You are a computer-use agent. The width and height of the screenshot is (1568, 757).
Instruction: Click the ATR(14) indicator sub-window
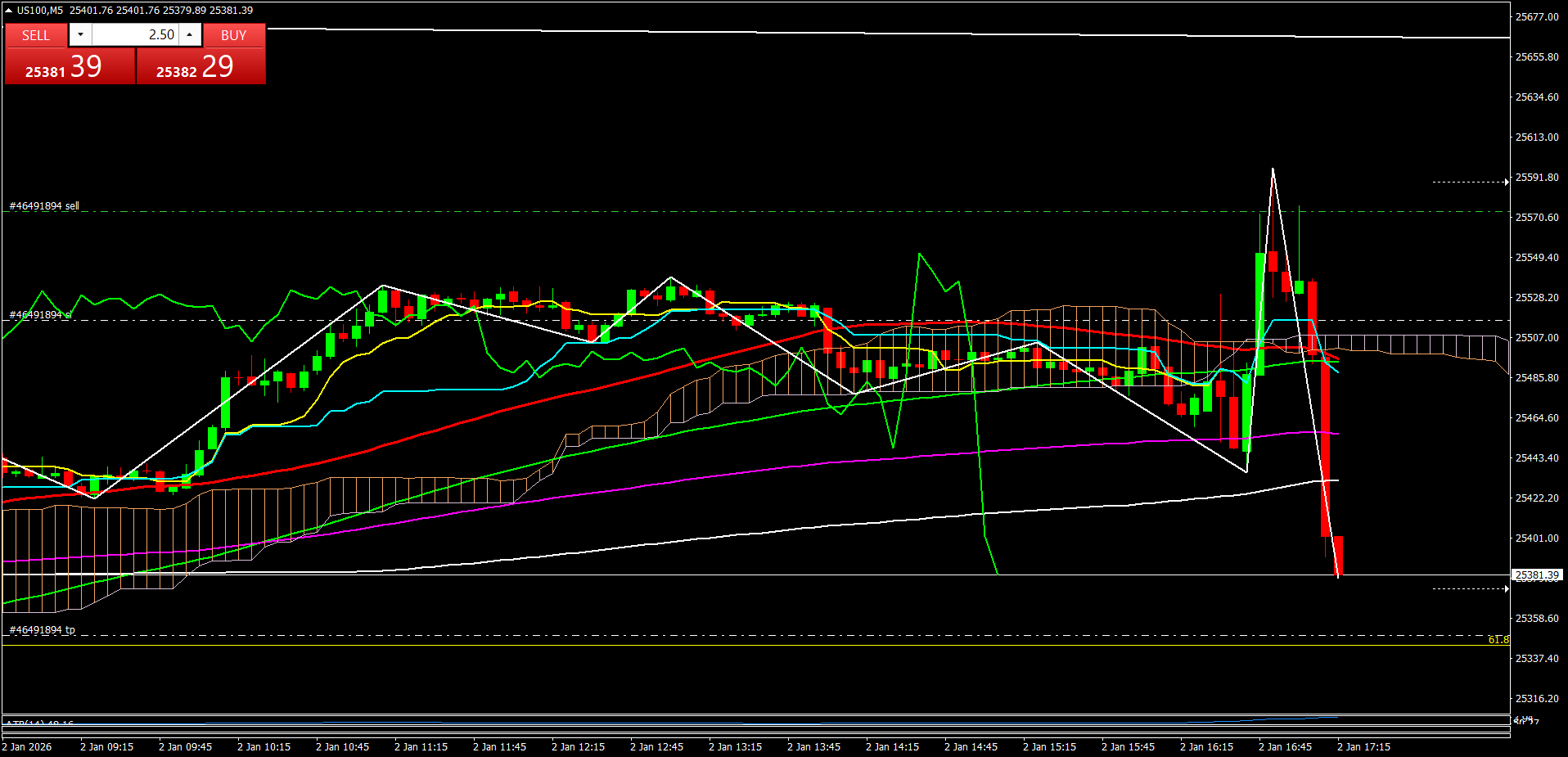click(x=737, y=722)
